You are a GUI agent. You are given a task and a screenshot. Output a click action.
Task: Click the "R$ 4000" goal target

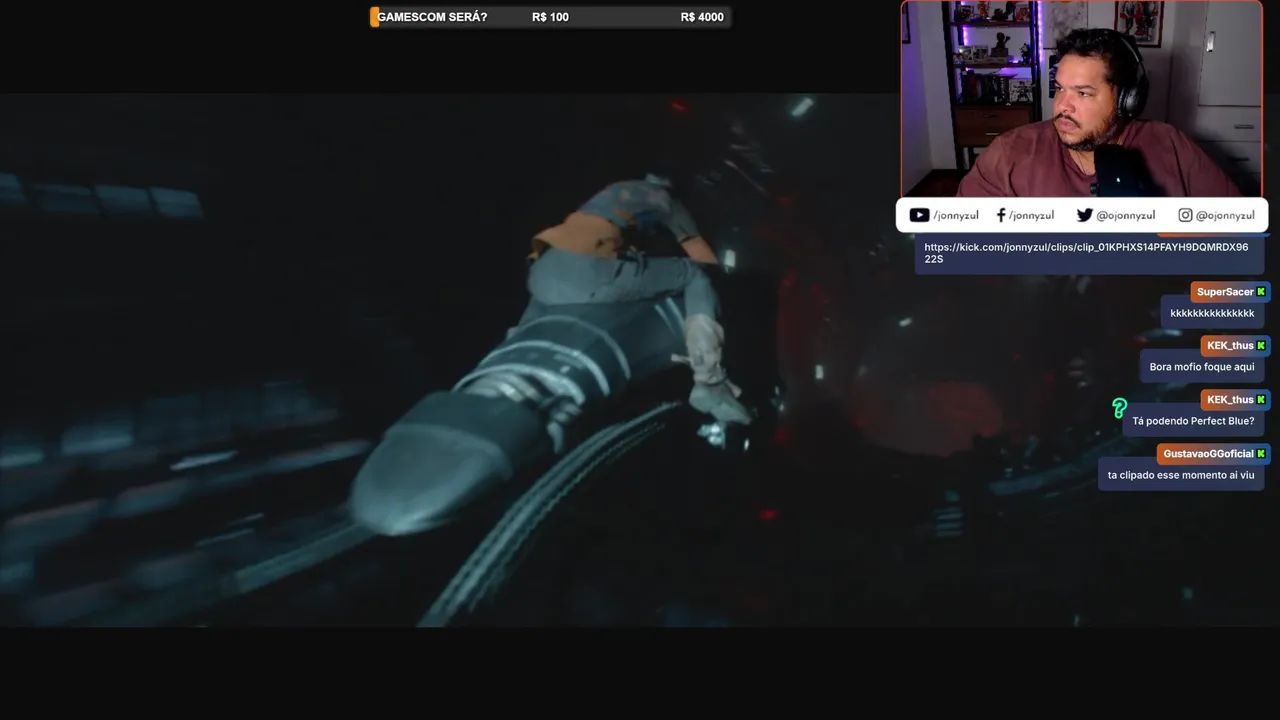click(702, 17)
